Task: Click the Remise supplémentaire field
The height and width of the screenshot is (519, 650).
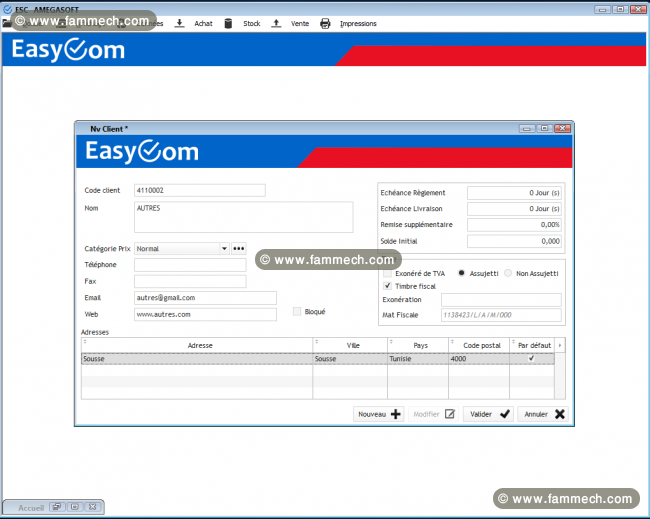Action: [x=514, y=224]
